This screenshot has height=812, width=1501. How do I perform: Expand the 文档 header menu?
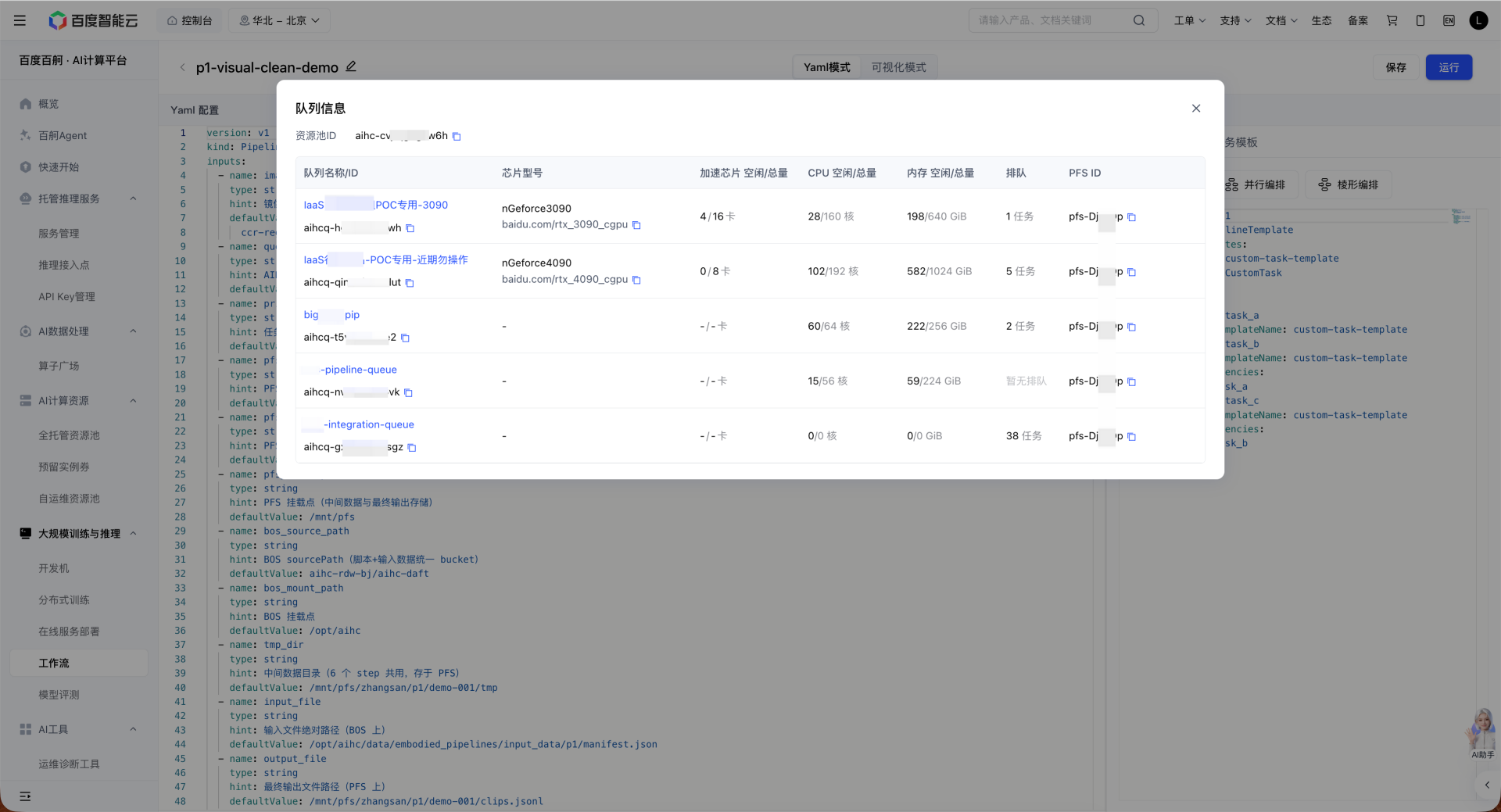[x=1281, y=20]
